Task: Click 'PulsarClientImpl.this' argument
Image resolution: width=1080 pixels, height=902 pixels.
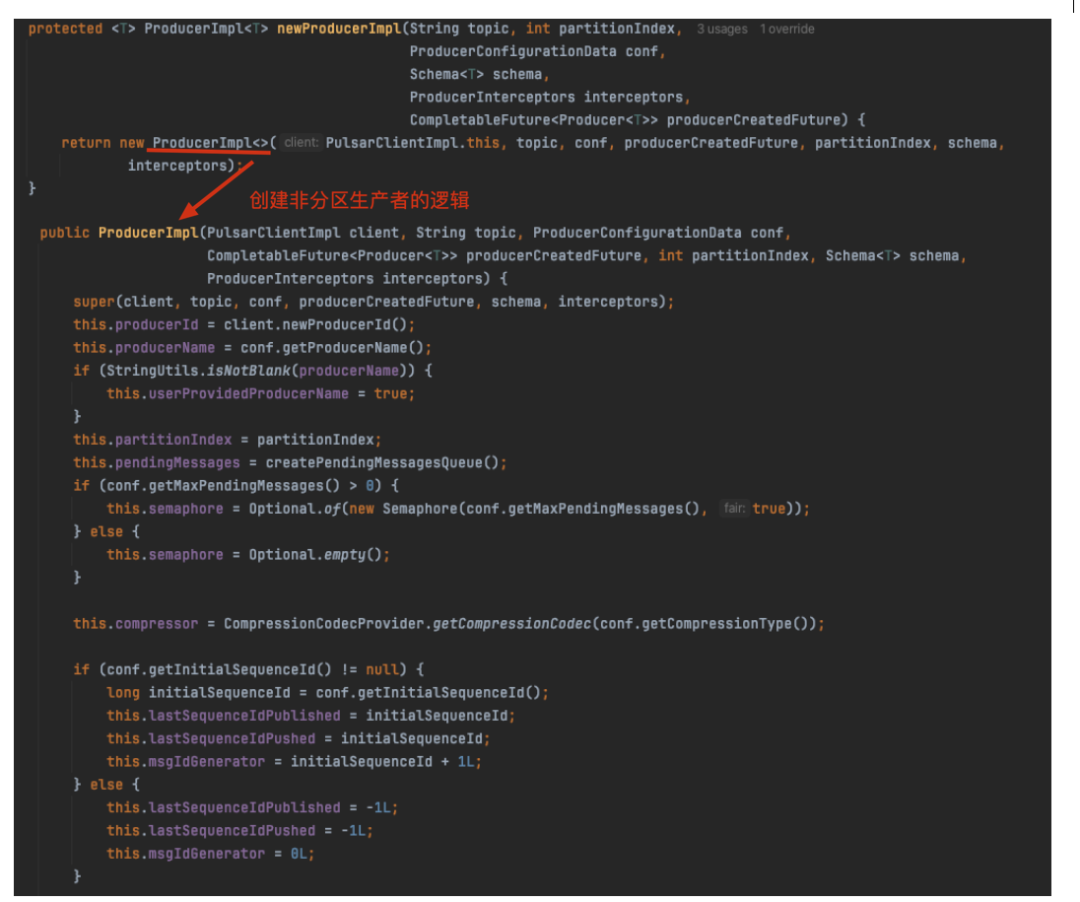Action: click(x=412, y=143)
